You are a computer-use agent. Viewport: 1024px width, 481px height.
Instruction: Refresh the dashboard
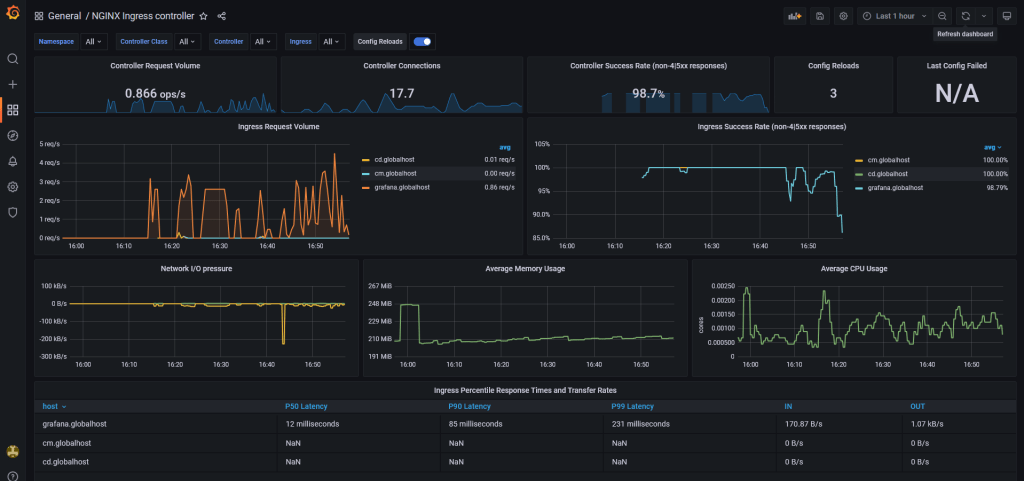pyautogui.click(x=965, y=16)
